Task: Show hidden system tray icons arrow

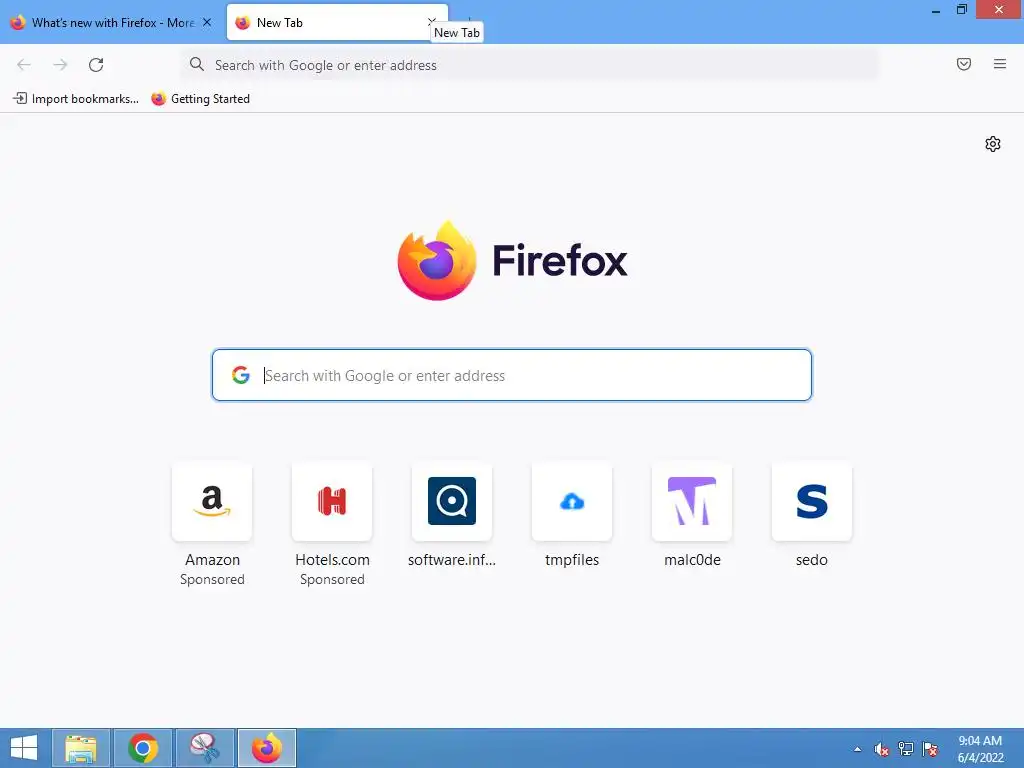Action: point(857,749)
